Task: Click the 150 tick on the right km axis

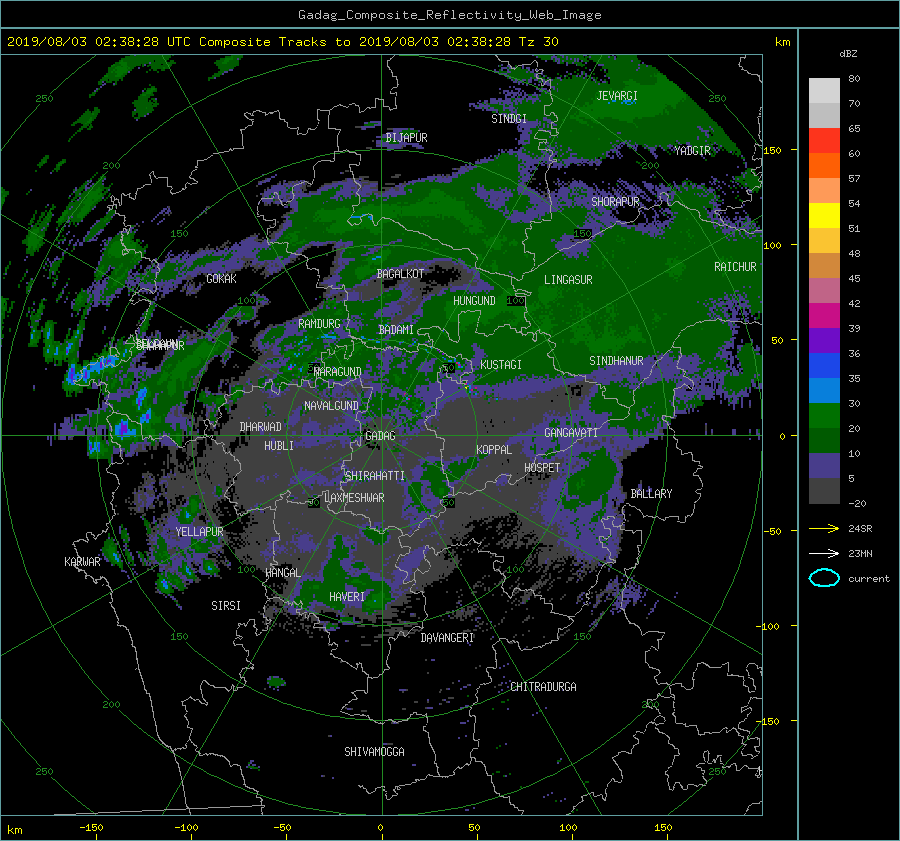Action: [773, 150]
